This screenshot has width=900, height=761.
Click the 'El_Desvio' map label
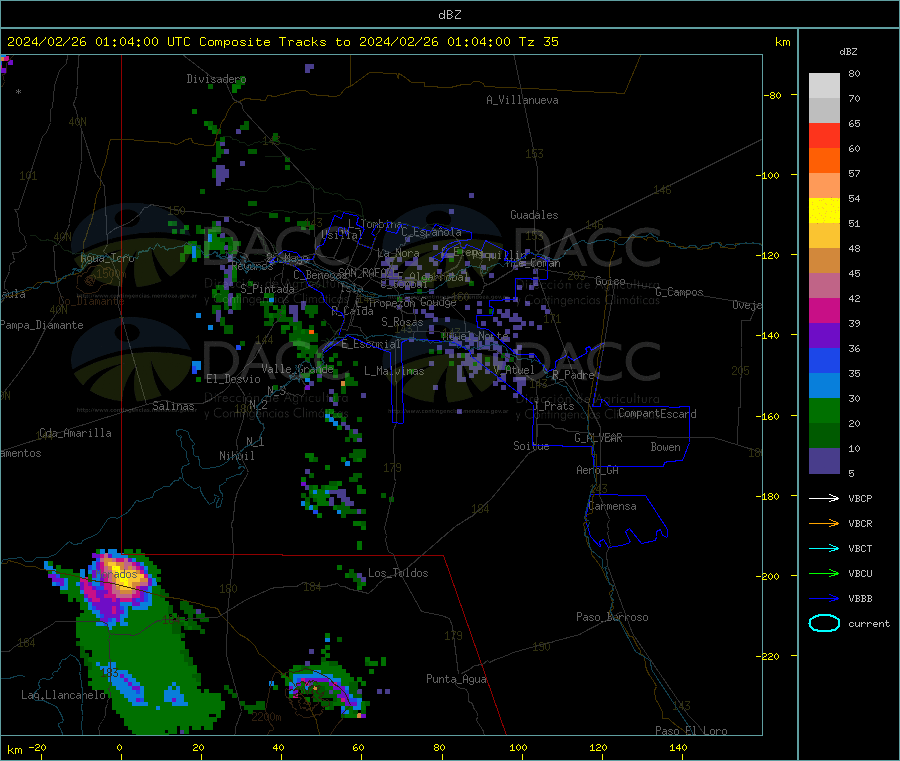click(233, 379)
